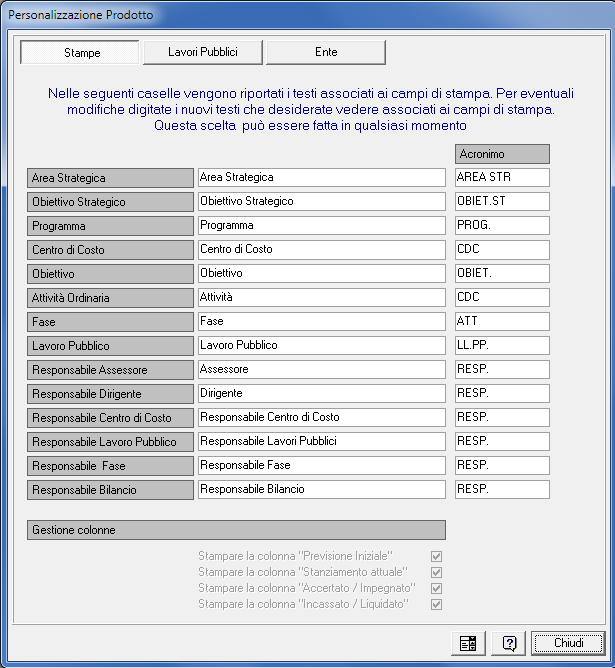615x668 pixels.
Task: Toggle the Previsione Iniziale column checkbox
Action: [436, 556]
